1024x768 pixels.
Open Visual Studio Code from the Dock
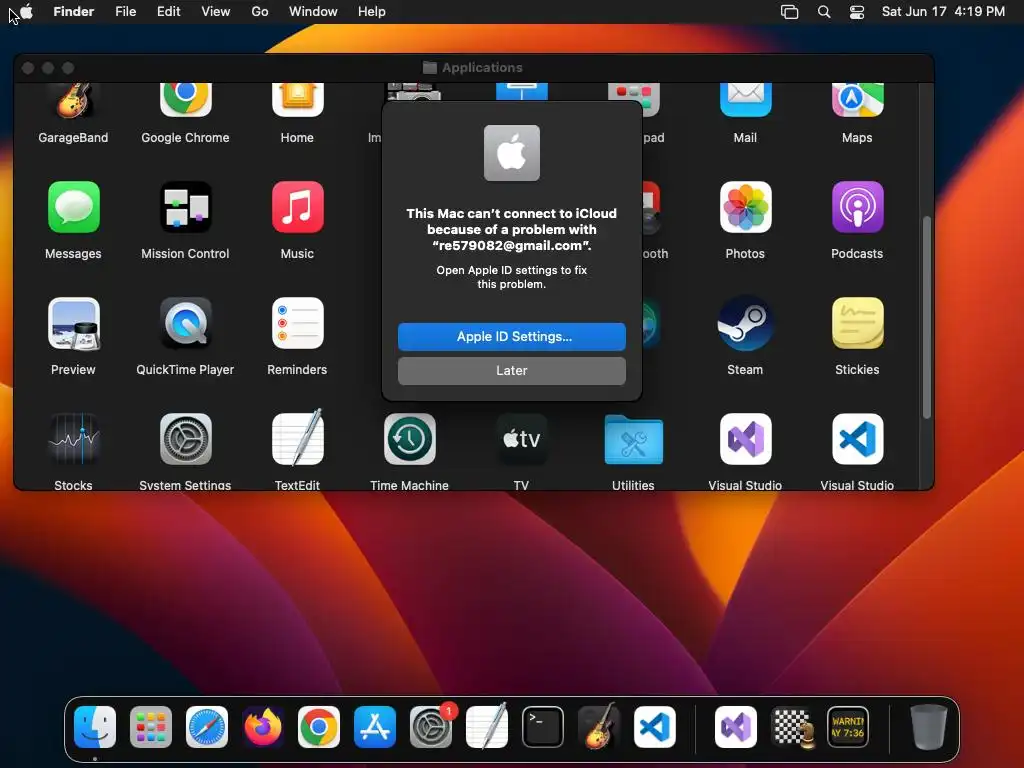(655, 727)
